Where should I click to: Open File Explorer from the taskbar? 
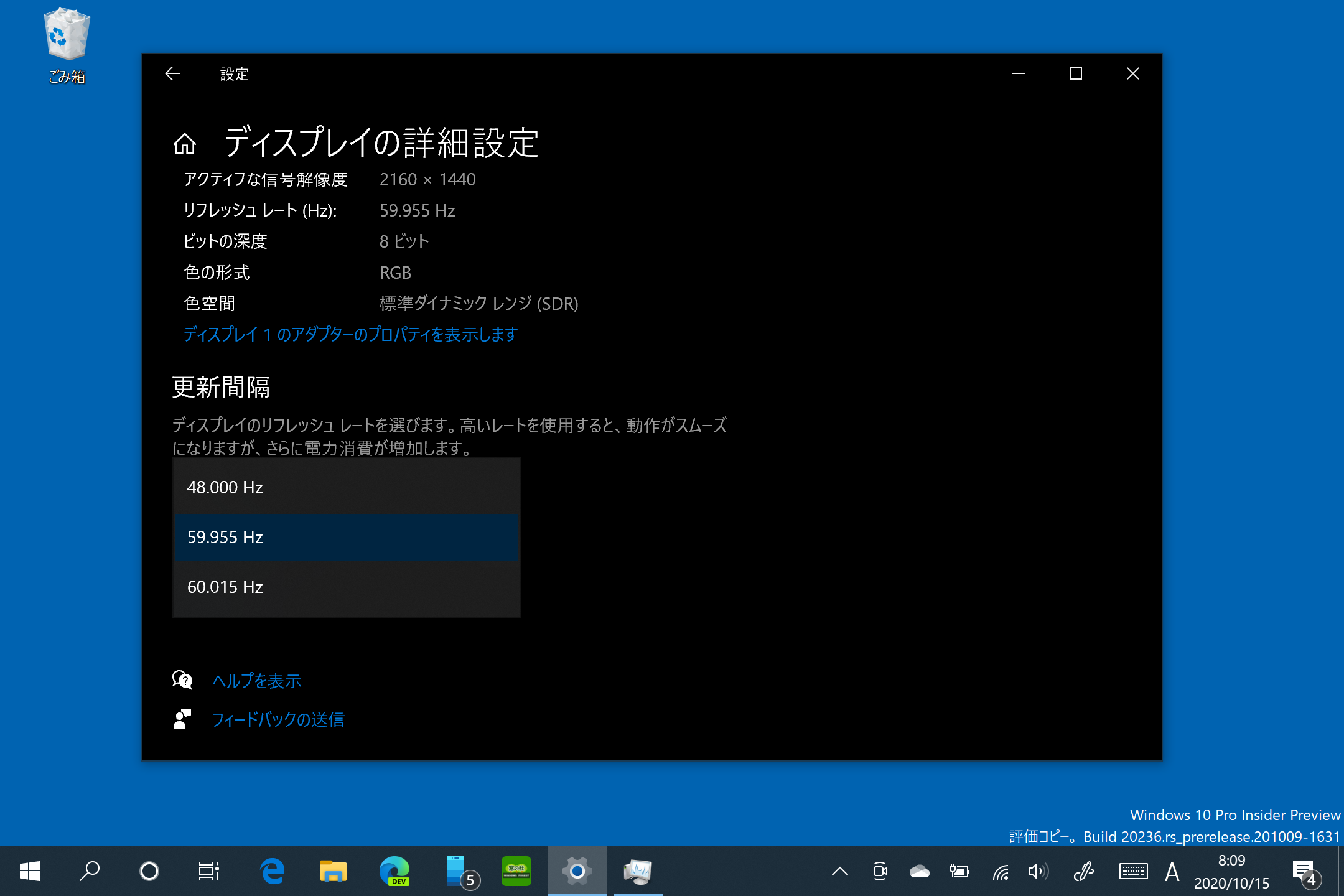point(332,871)
